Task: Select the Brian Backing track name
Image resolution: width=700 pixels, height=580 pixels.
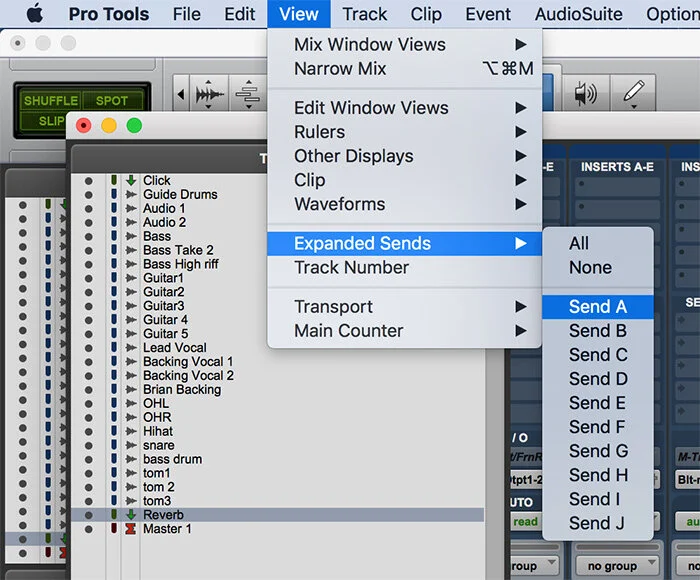Action: tap(182, 389)
